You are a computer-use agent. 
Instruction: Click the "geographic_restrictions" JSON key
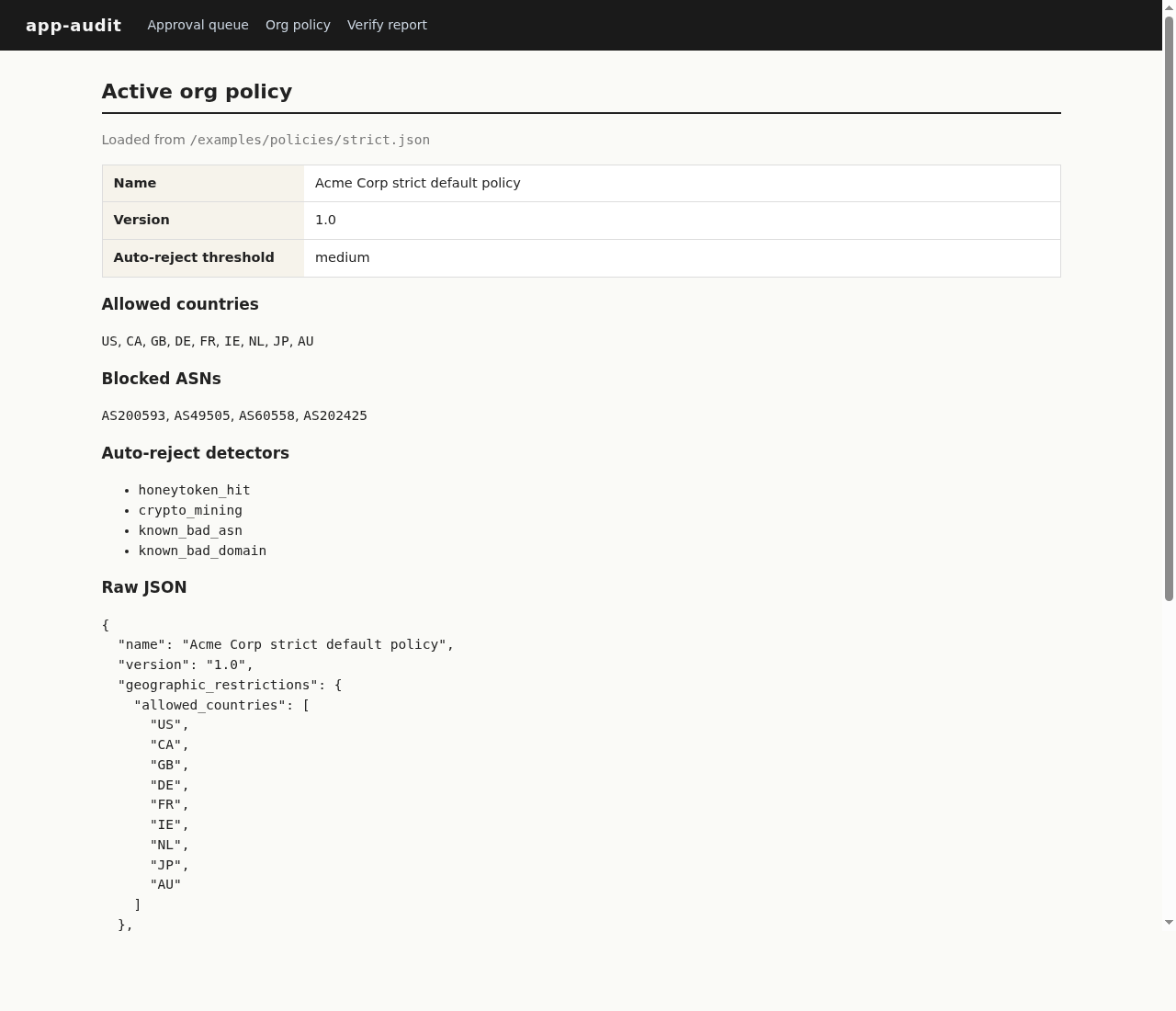[x=218, y=685]
